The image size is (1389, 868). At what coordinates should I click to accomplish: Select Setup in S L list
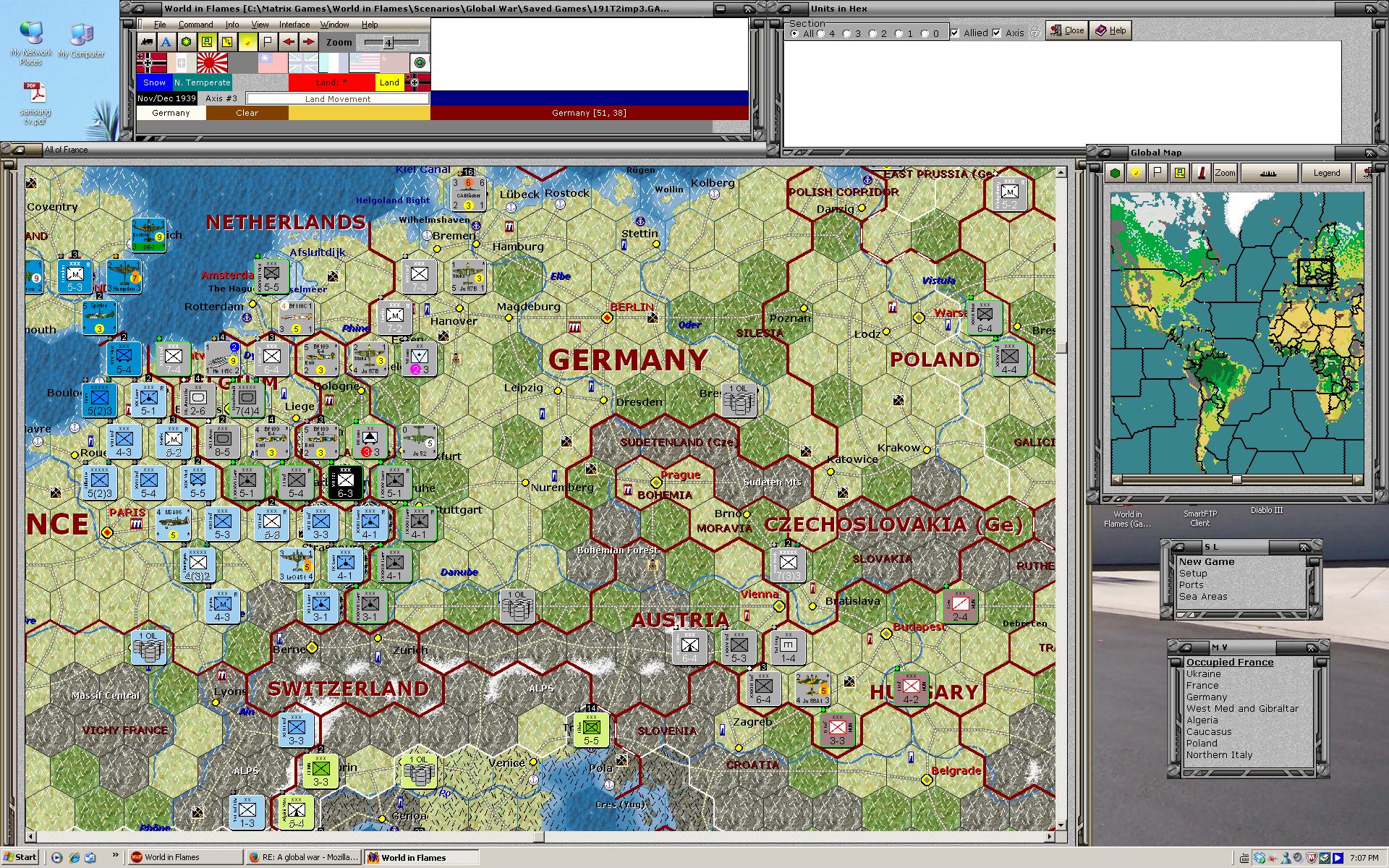[x=1193, y=573]
